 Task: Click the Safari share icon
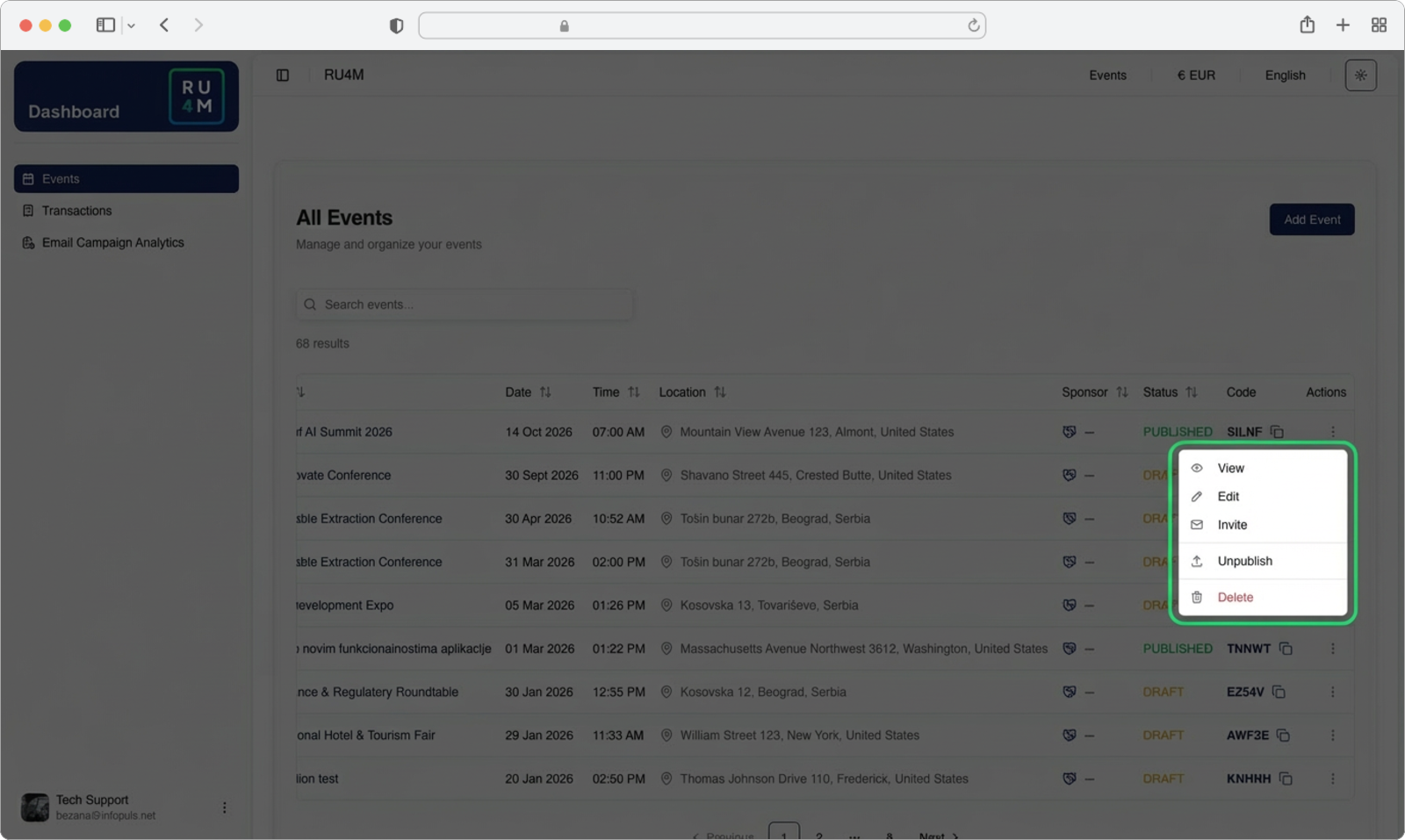(x=1307, y=25)
